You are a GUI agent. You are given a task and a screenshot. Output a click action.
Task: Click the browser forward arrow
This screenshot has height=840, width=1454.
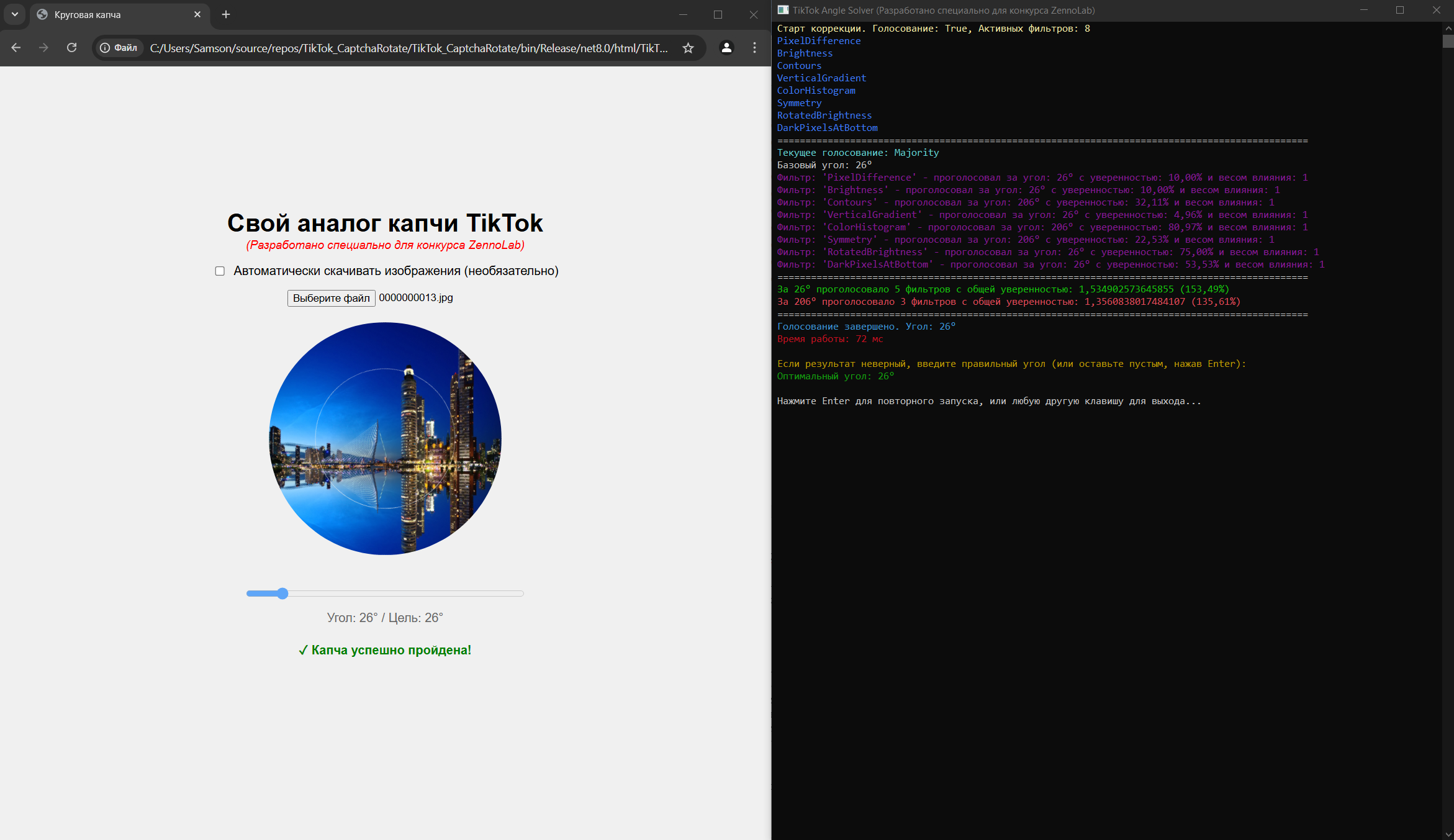(x=43, y=48)
